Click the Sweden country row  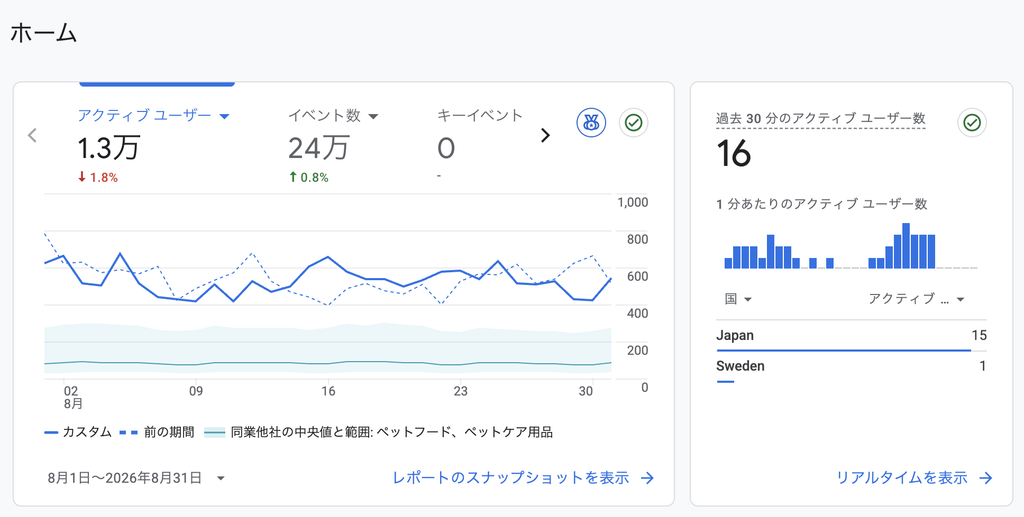(x=852, y=370)
